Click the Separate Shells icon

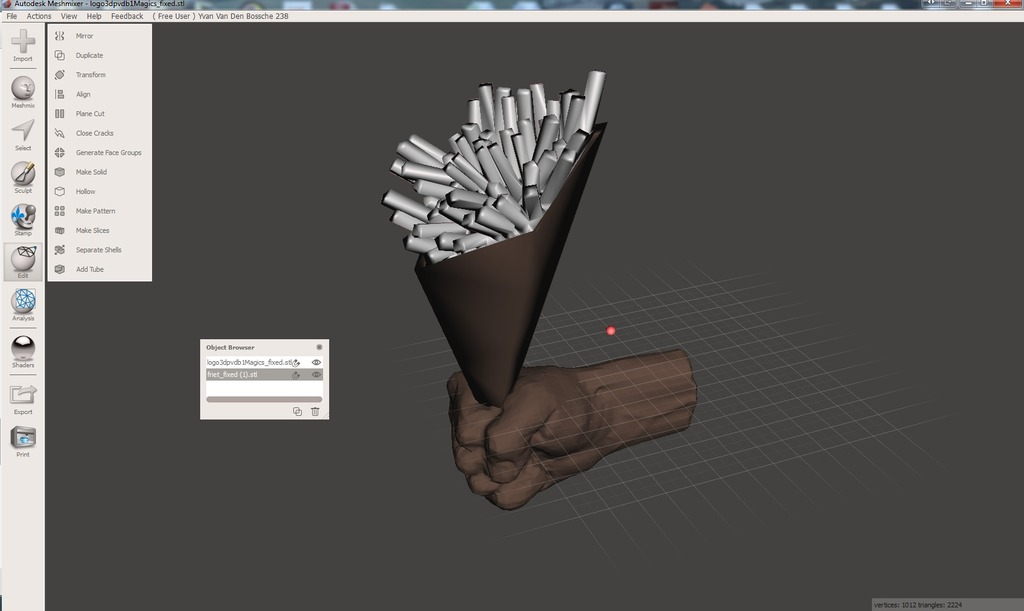[x=59, y=250]
